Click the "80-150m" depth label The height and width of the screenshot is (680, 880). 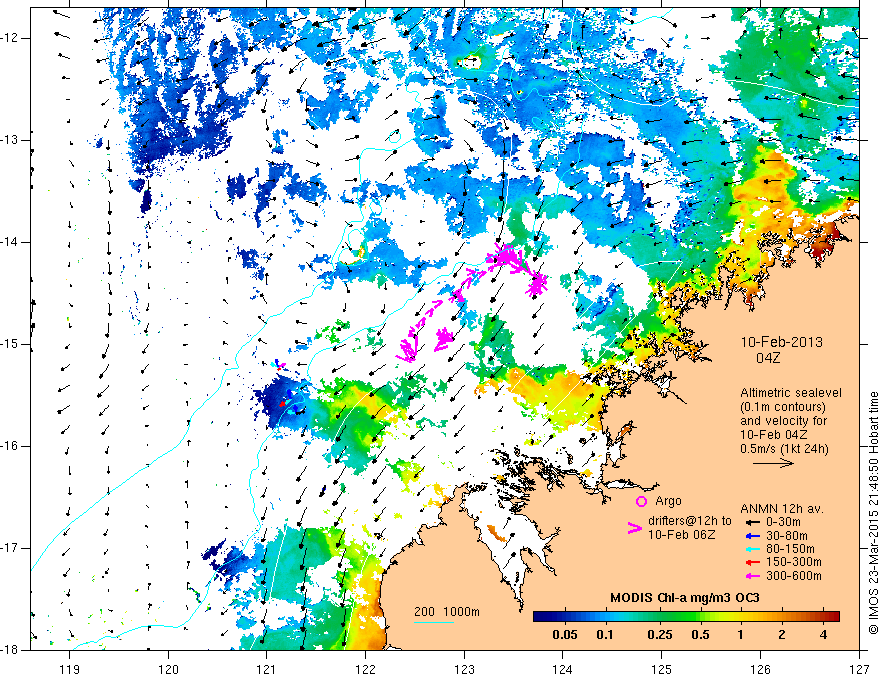click(790, 549)
